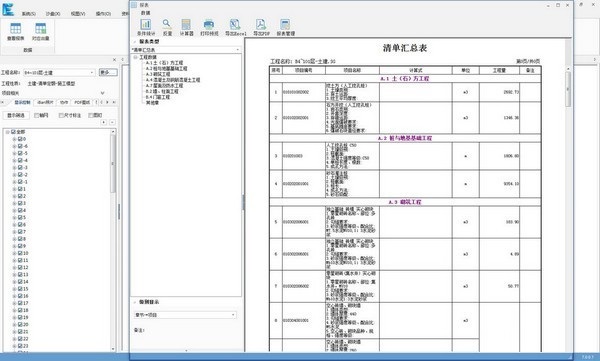Click the 显示筛选 button
The height and width of the screenshot is (361, 600).
(16, 115)
